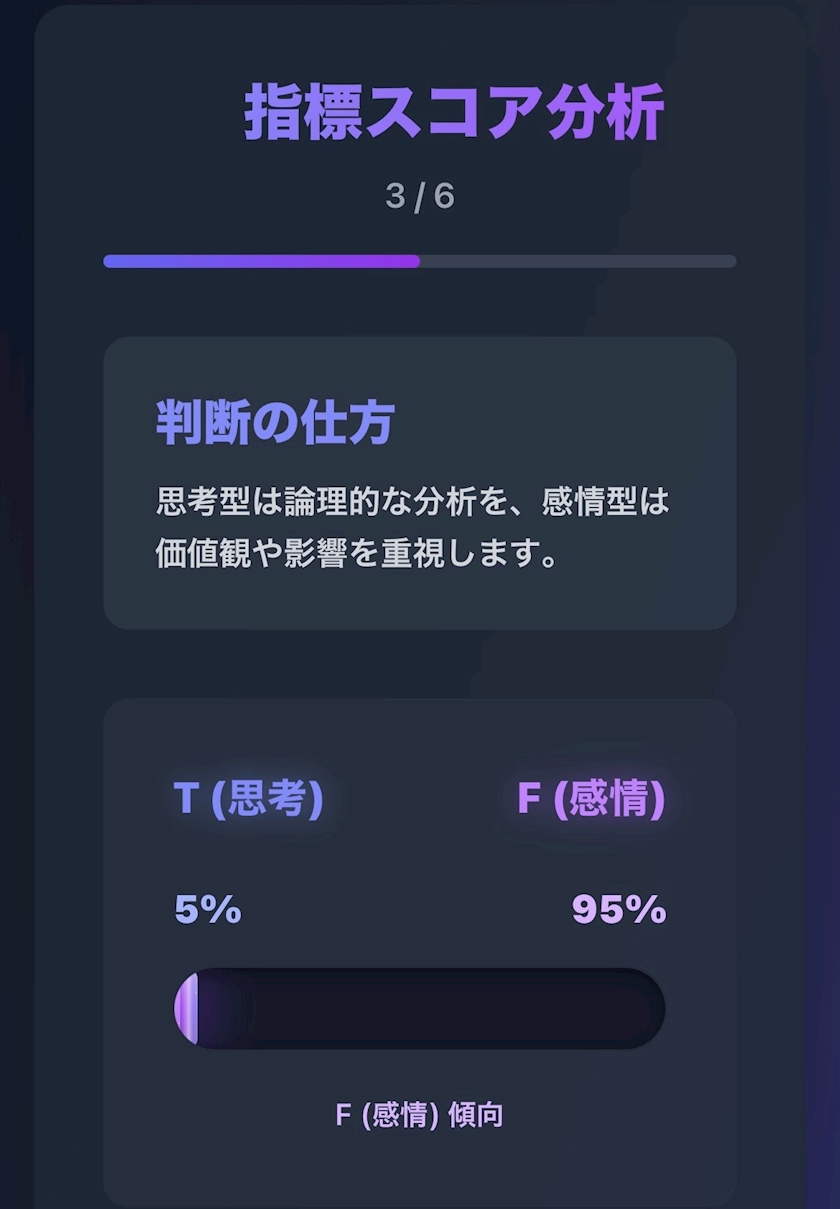Select the 判断の仕方 section heading
This screenshot has height=1209, width=840.
[x=274, y=422]
